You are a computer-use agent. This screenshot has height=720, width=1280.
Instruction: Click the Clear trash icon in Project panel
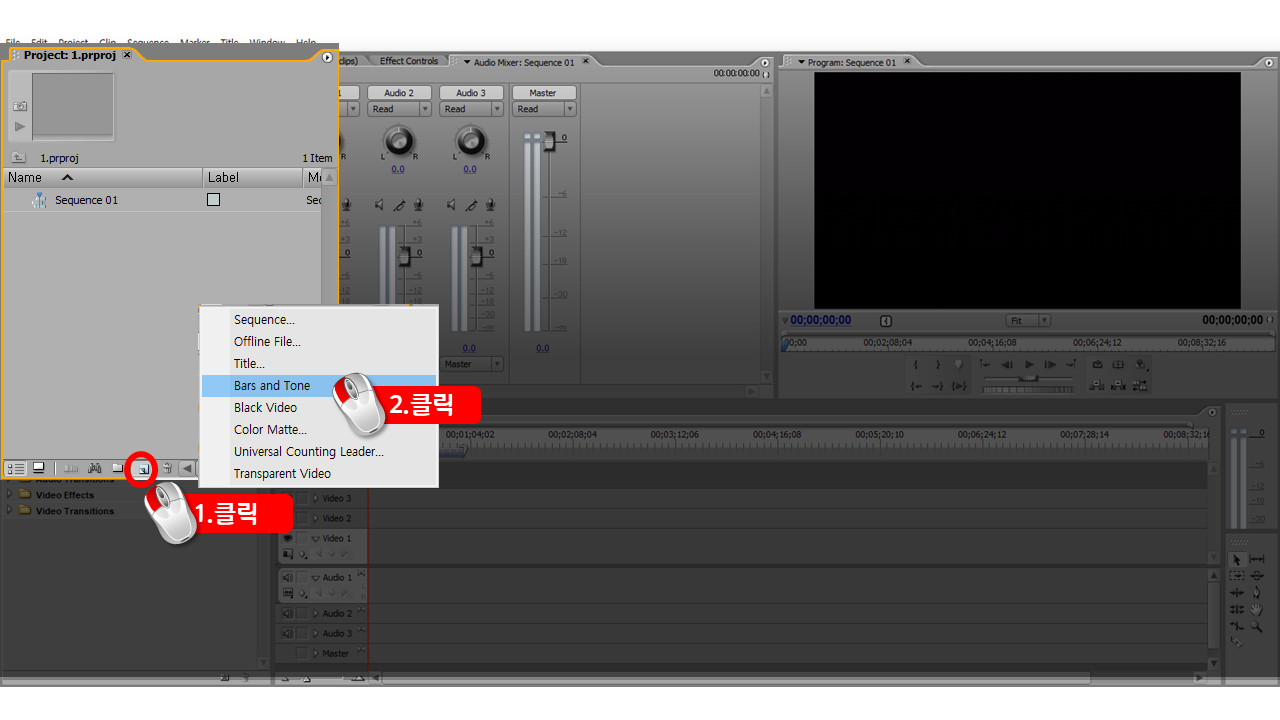click(x=167, y=468)
